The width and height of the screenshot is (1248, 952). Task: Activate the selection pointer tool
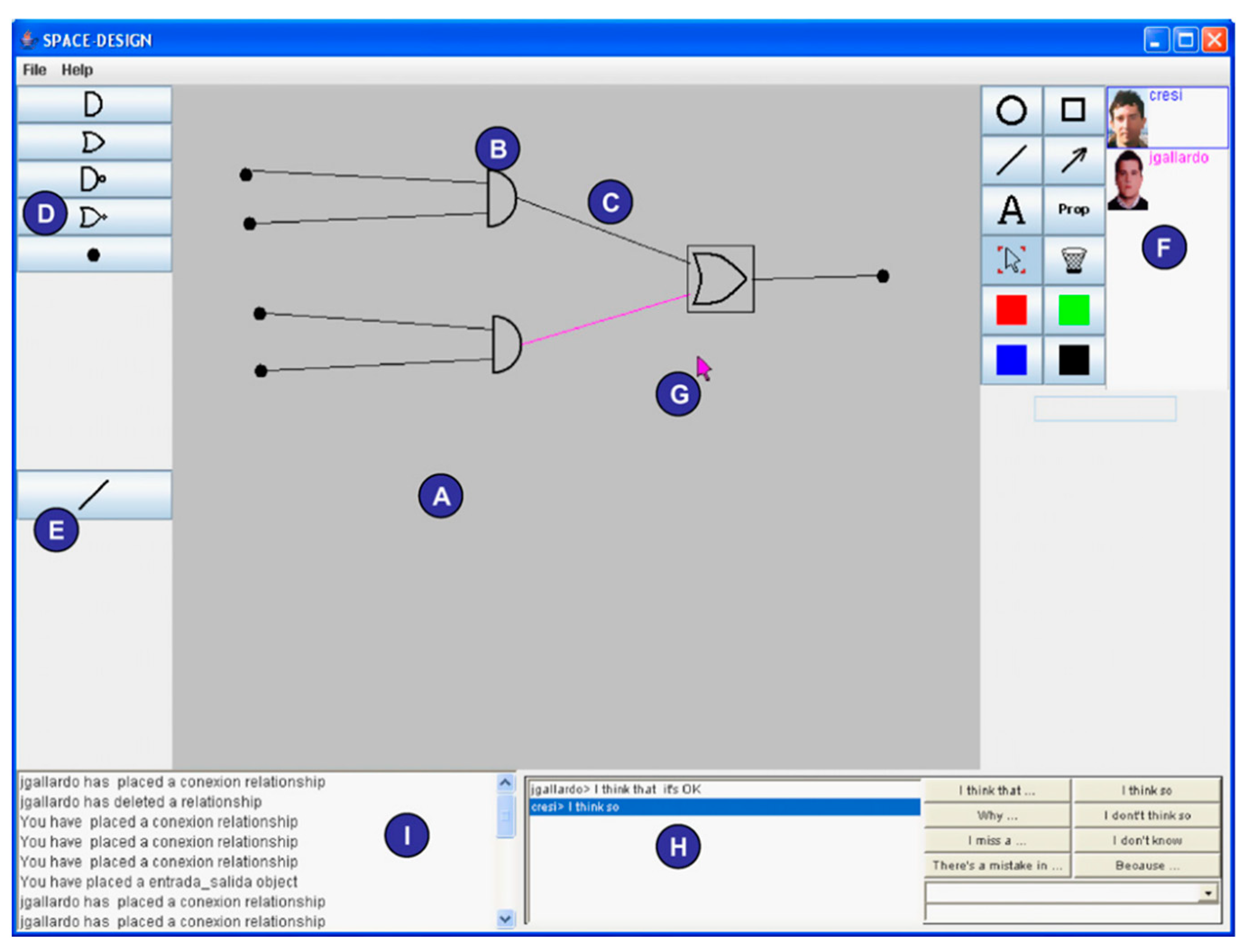pos(1011,260)
